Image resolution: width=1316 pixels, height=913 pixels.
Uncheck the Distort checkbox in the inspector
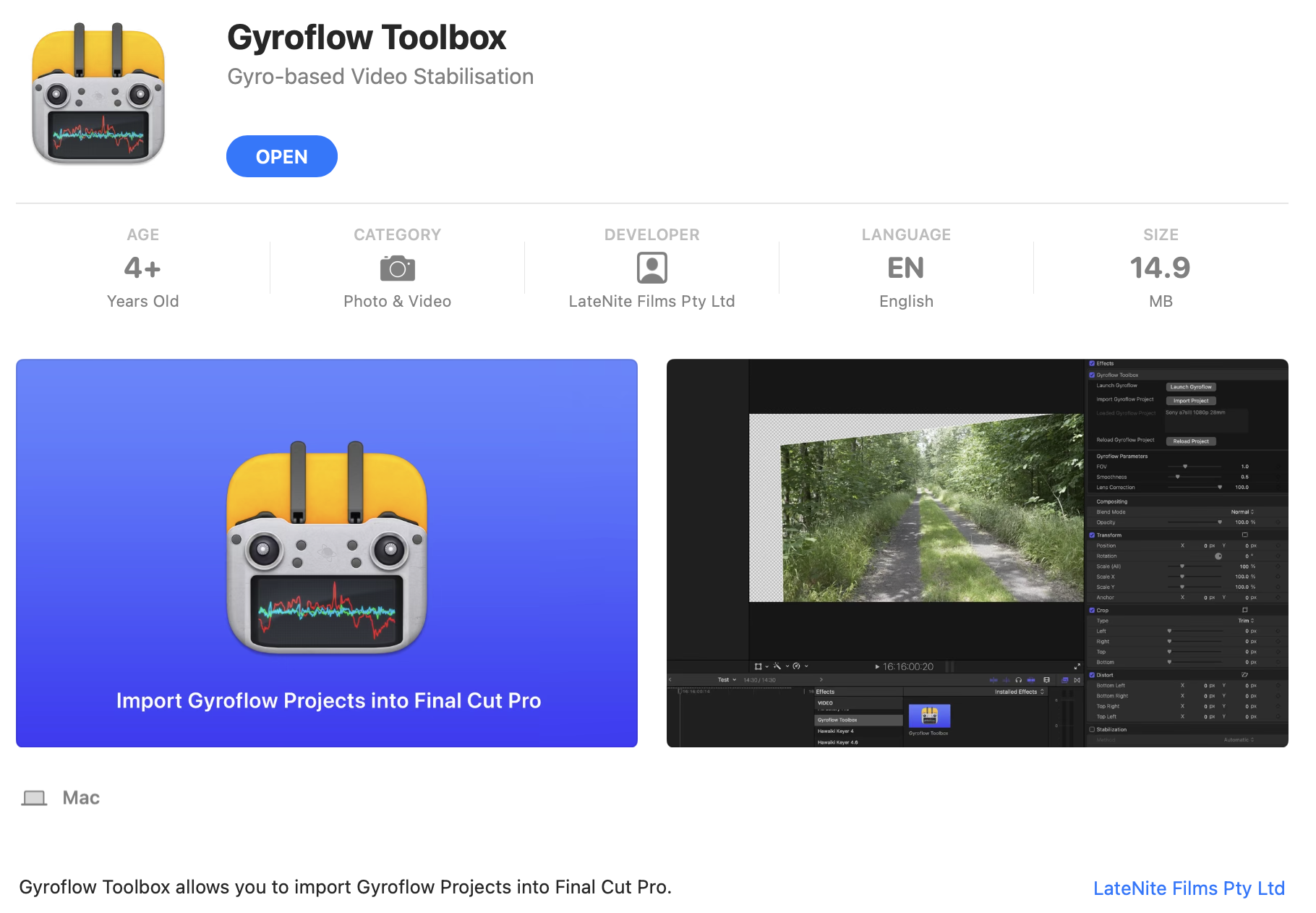pos(1092,675)
